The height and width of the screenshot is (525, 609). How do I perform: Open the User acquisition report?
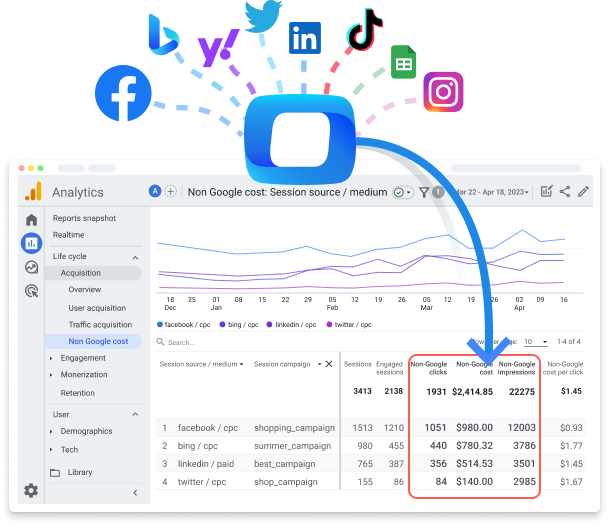click(x=97, y=308)
